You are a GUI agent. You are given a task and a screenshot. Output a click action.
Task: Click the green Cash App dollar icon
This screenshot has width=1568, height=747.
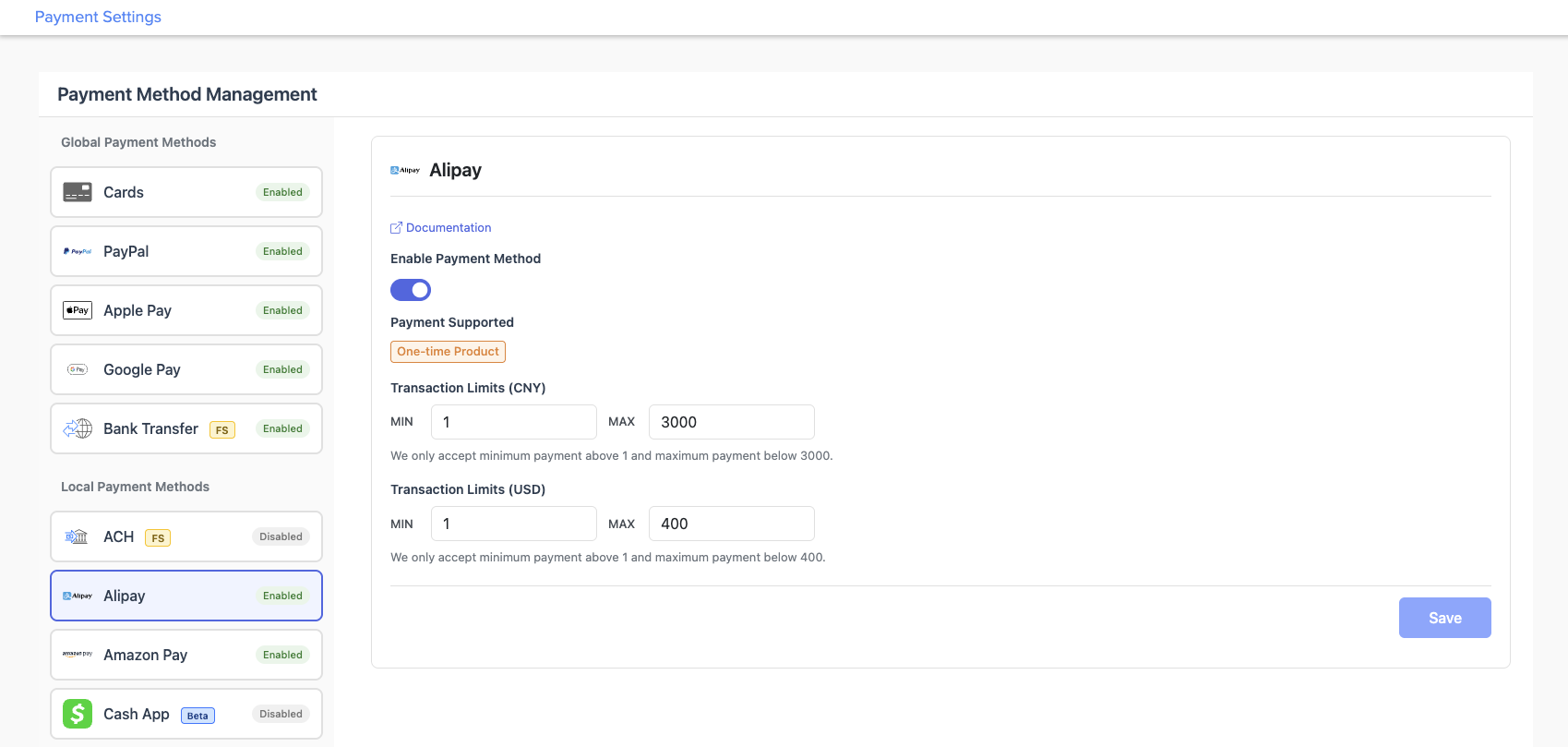coord(78,714)
